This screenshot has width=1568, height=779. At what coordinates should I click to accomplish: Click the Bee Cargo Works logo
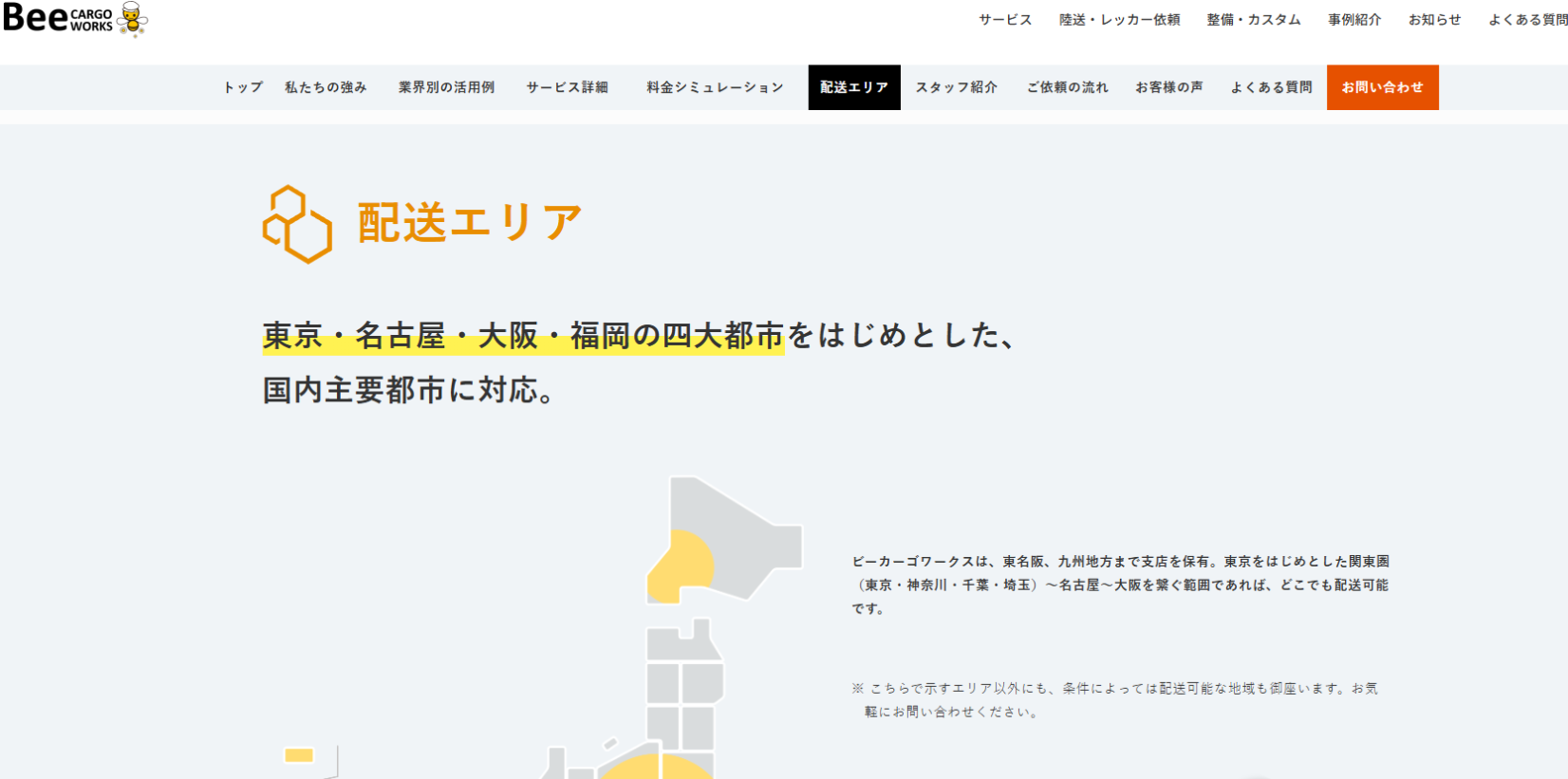coord(74,19)
